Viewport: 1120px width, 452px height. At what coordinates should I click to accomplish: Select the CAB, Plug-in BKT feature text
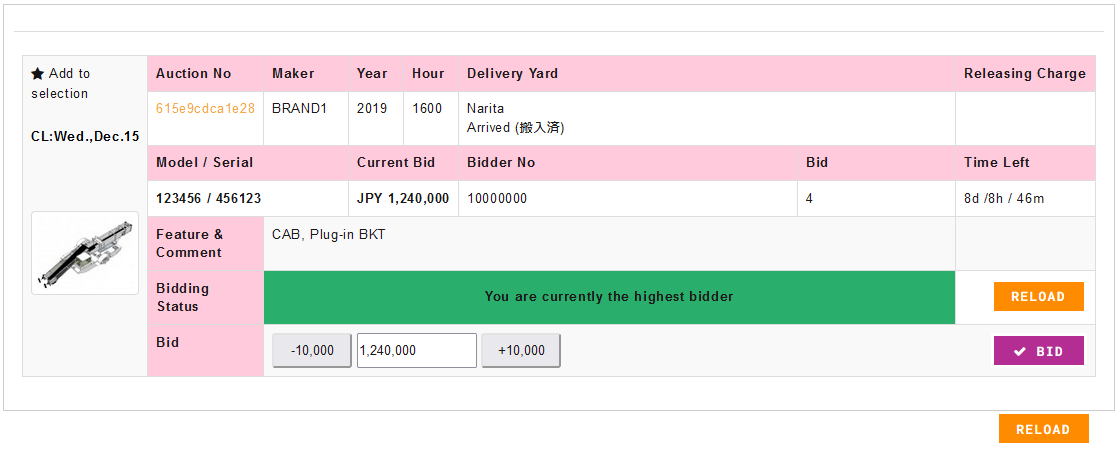click(x=329, y=235)
